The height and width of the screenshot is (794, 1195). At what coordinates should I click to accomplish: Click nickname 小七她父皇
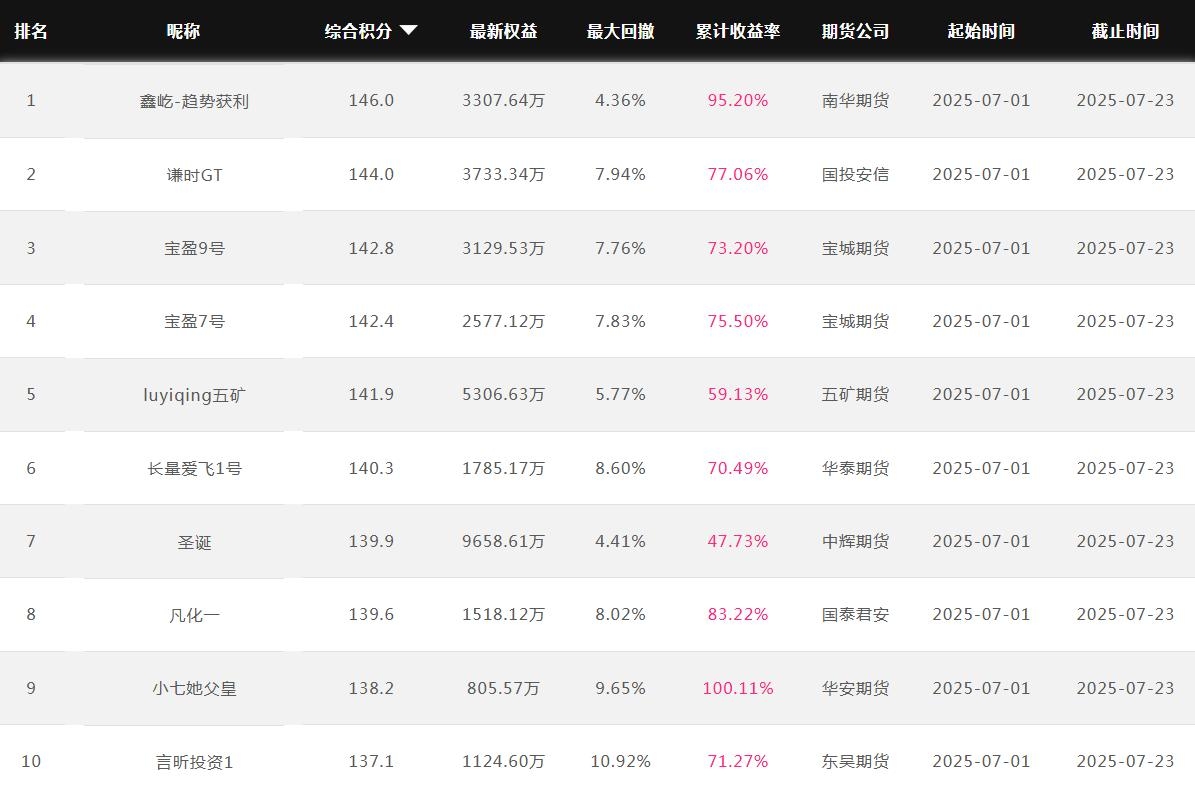pos(194,688)
